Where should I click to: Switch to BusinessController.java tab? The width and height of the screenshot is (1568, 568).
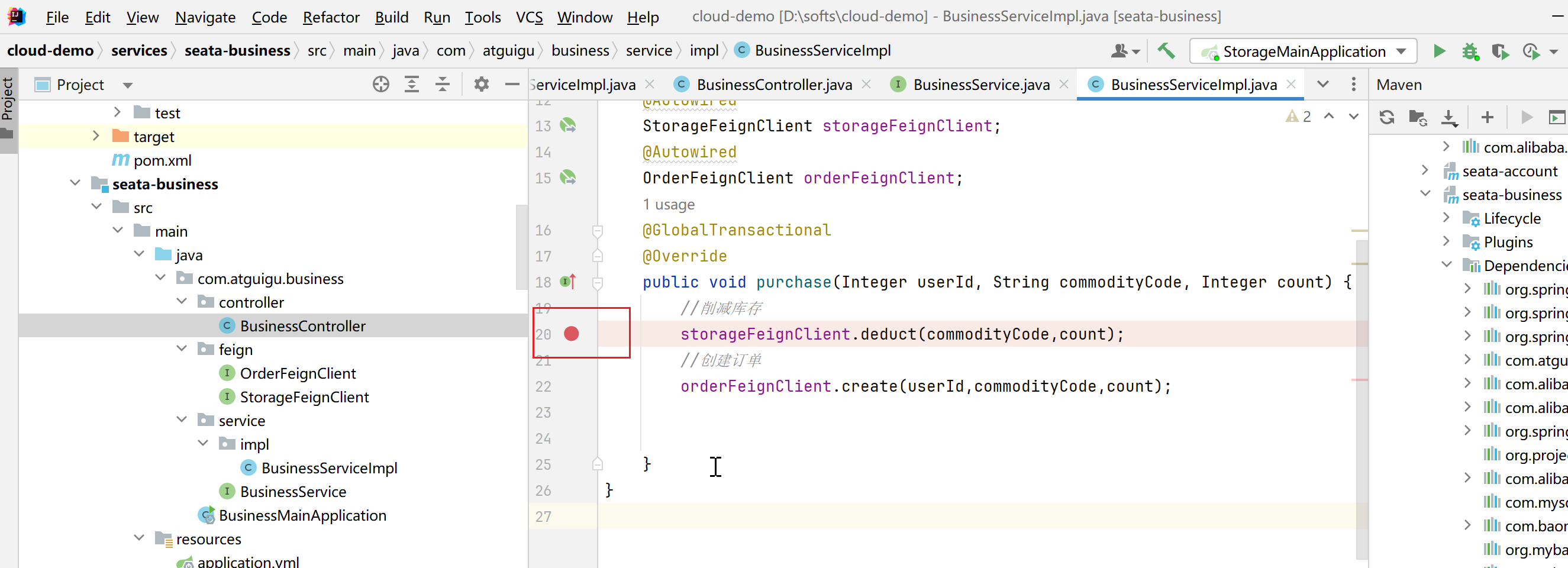[x=774, y=85]
